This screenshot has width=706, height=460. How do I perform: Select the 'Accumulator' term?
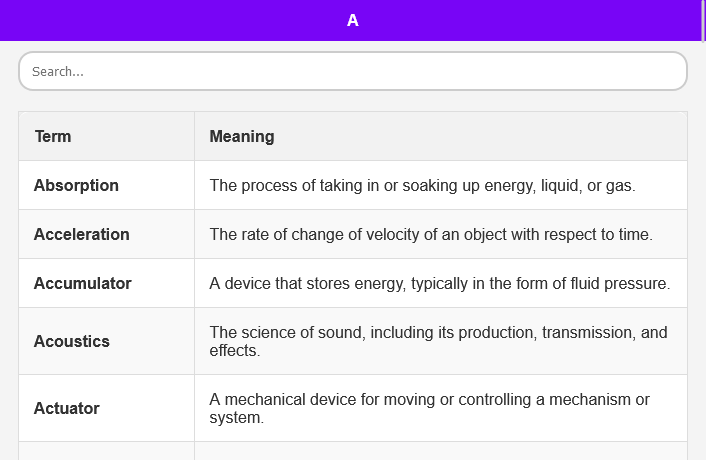[x=82, y=284]
